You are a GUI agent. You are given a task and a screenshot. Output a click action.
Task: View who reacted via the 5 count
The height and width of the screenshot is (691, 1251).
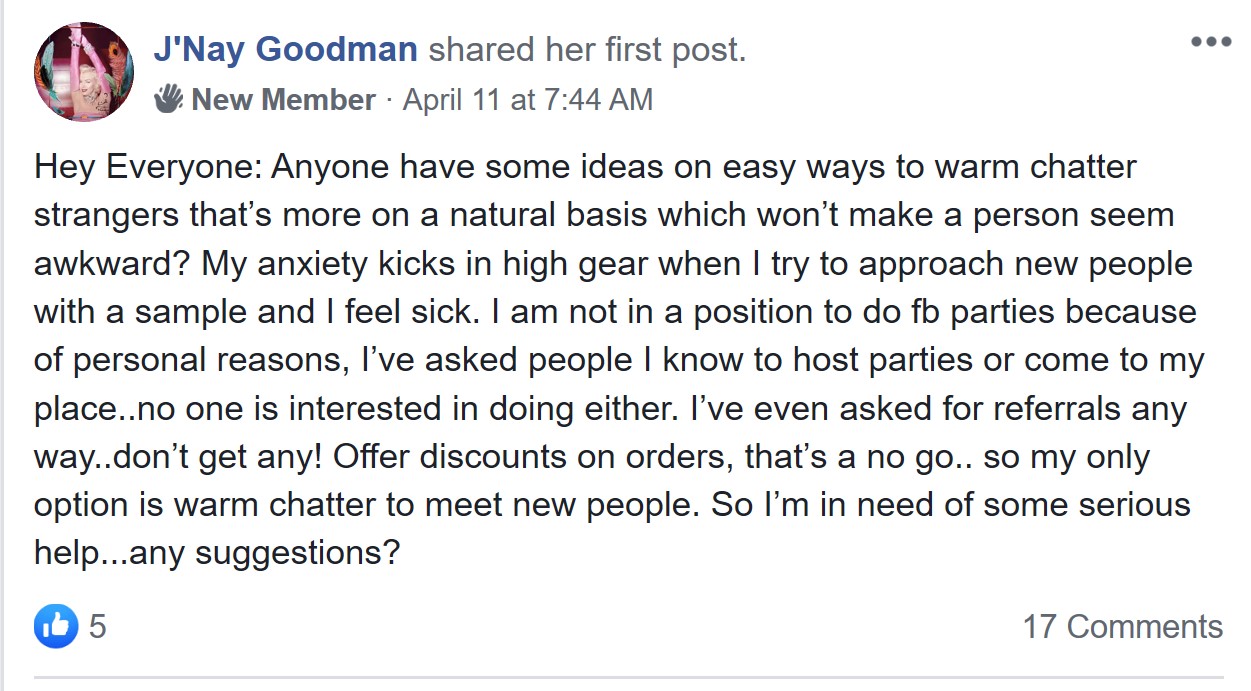point(97,627)
